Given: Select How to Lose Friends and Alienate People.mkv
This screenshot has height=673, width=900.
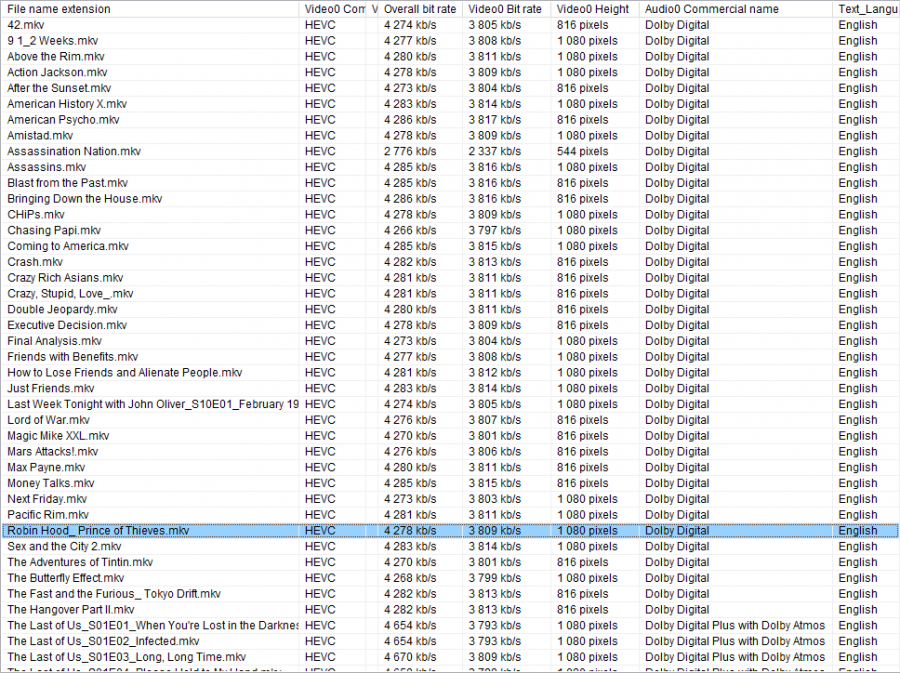Looking at the screenshot, I should tap(125, 372).
